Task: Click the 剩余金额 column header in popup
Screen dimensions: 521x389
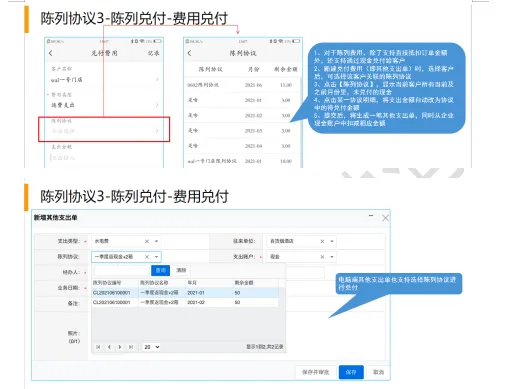Action: point(255,283)
